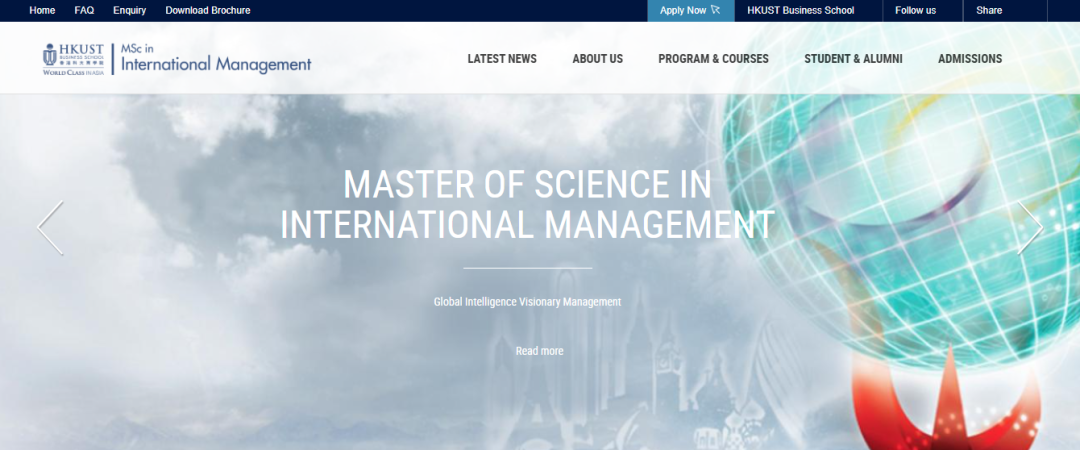
Task: Click the HKUST Business School logo
Action: tap(74, 59)
